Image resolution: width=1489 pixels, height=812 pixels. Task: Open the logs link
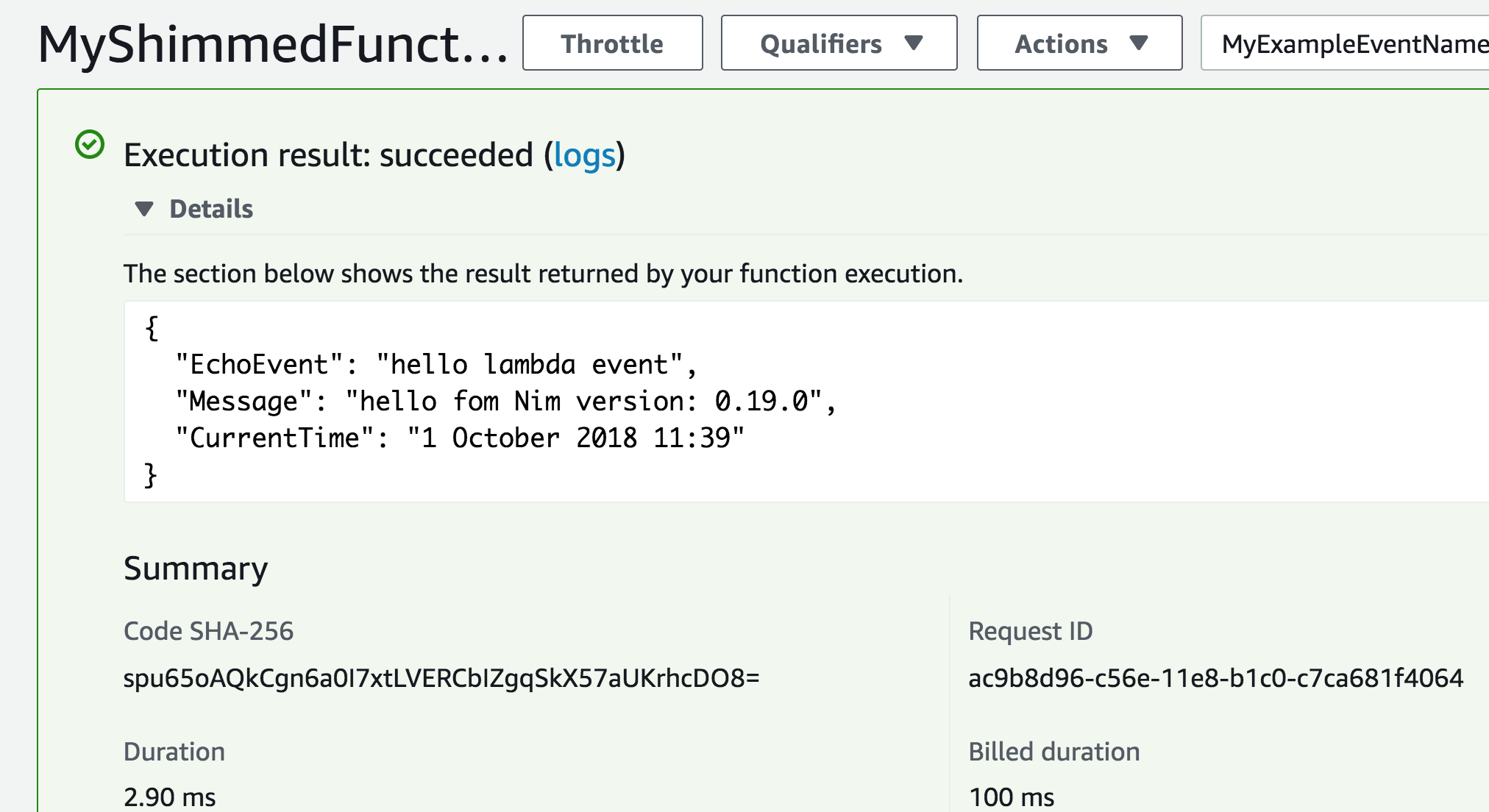(x=585, y=155)
